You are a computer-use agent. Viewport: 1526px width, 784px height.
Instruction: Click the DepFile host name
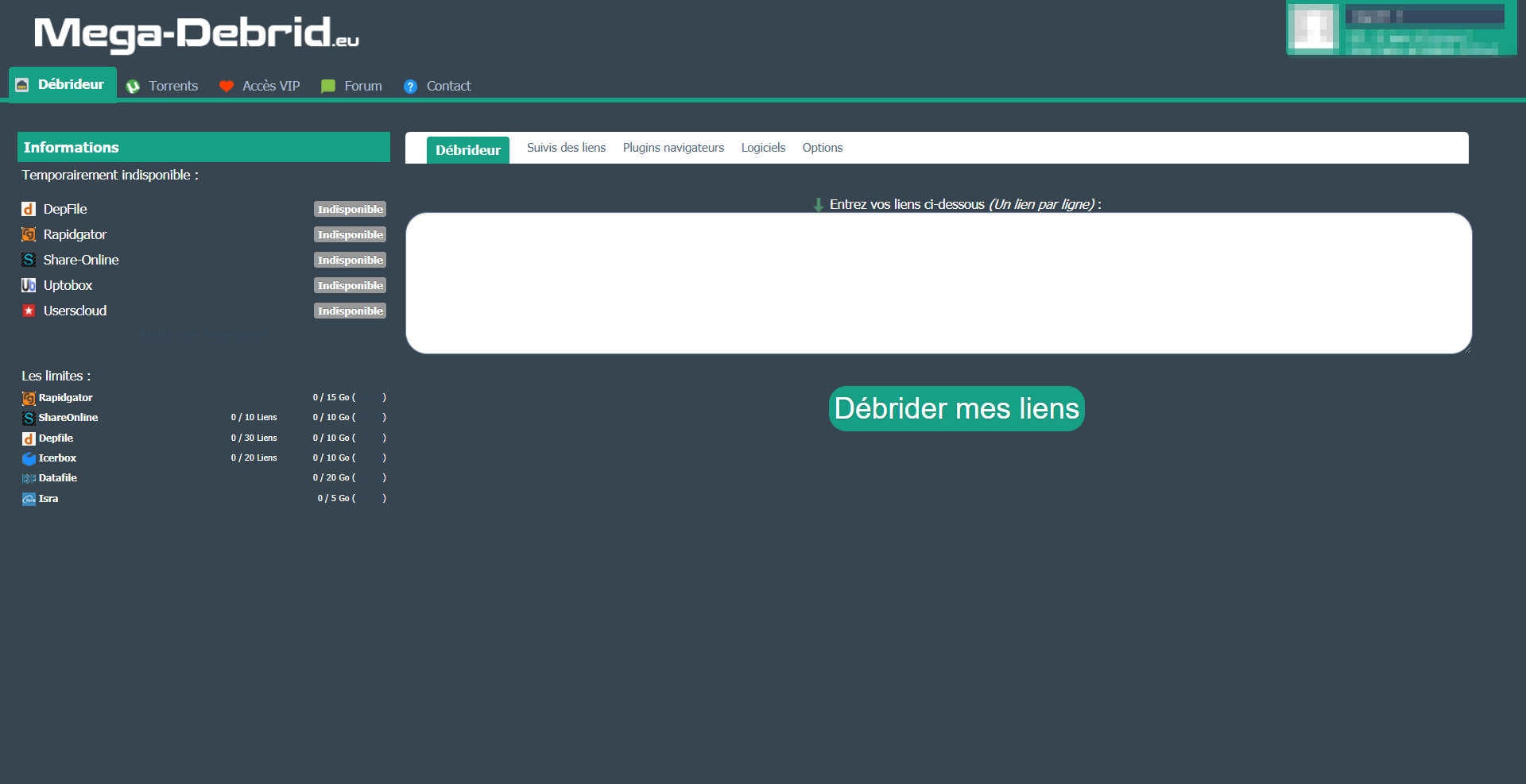tap(65, 209)
